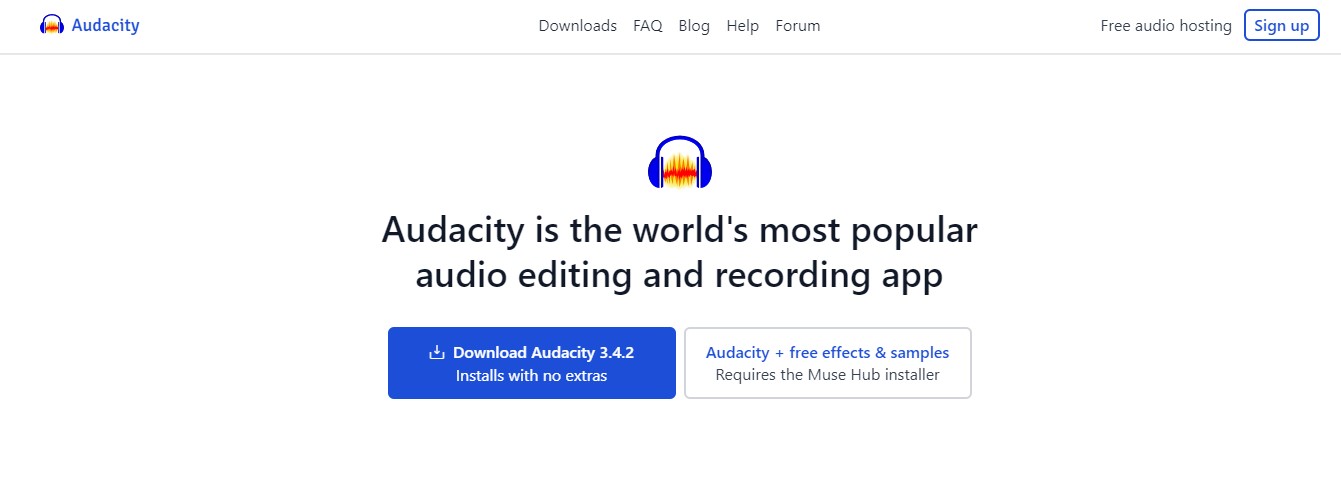Click the Sign up button
The width and height of the screenshot is (1341, 483).
pyautogui.click(x=1281, y=26)
